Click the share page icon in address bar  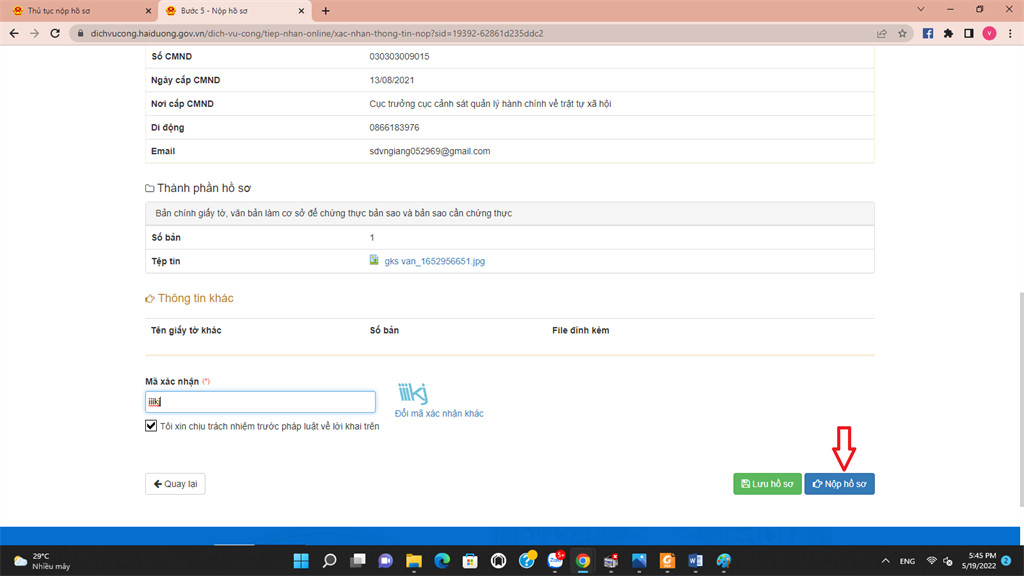point(882,33)
